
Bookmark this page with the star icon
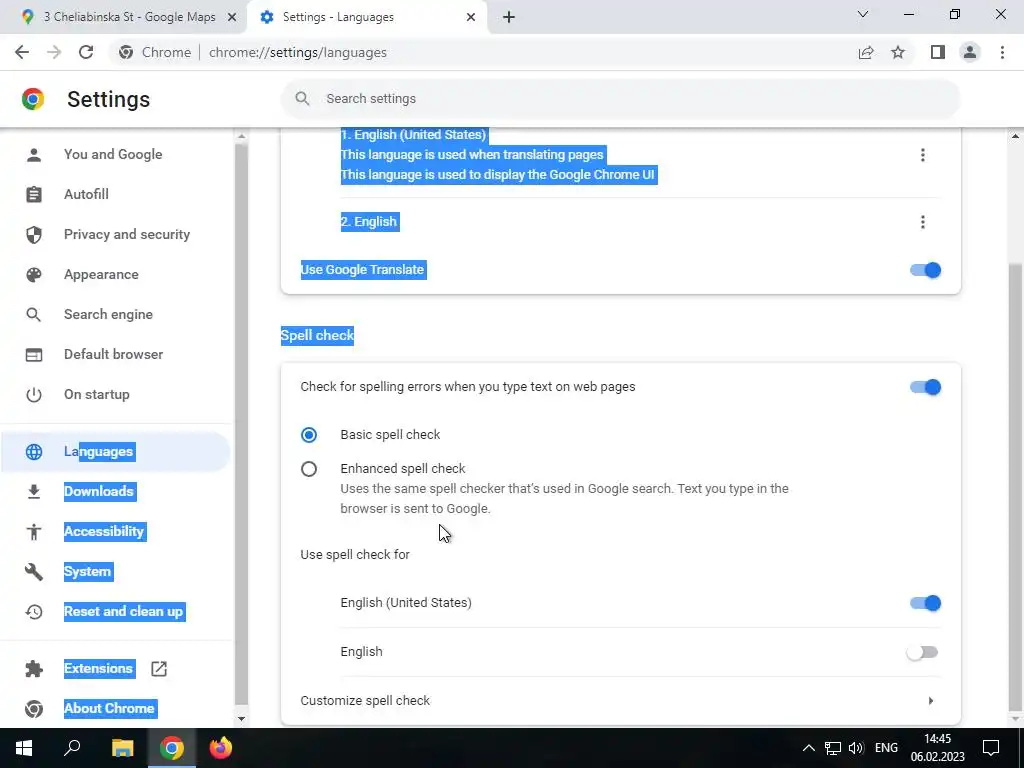pos(898,52)
